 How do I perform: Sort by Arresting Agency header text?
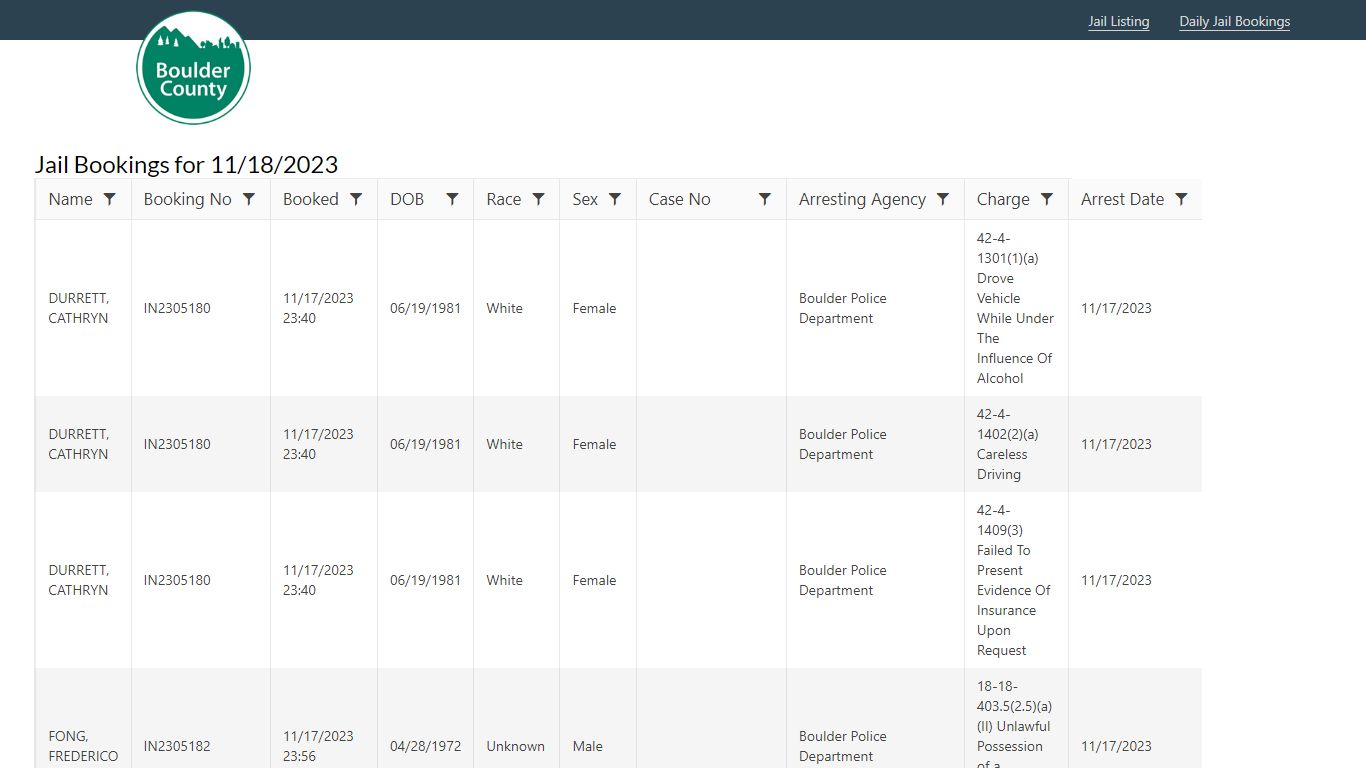tap(862, 199)
